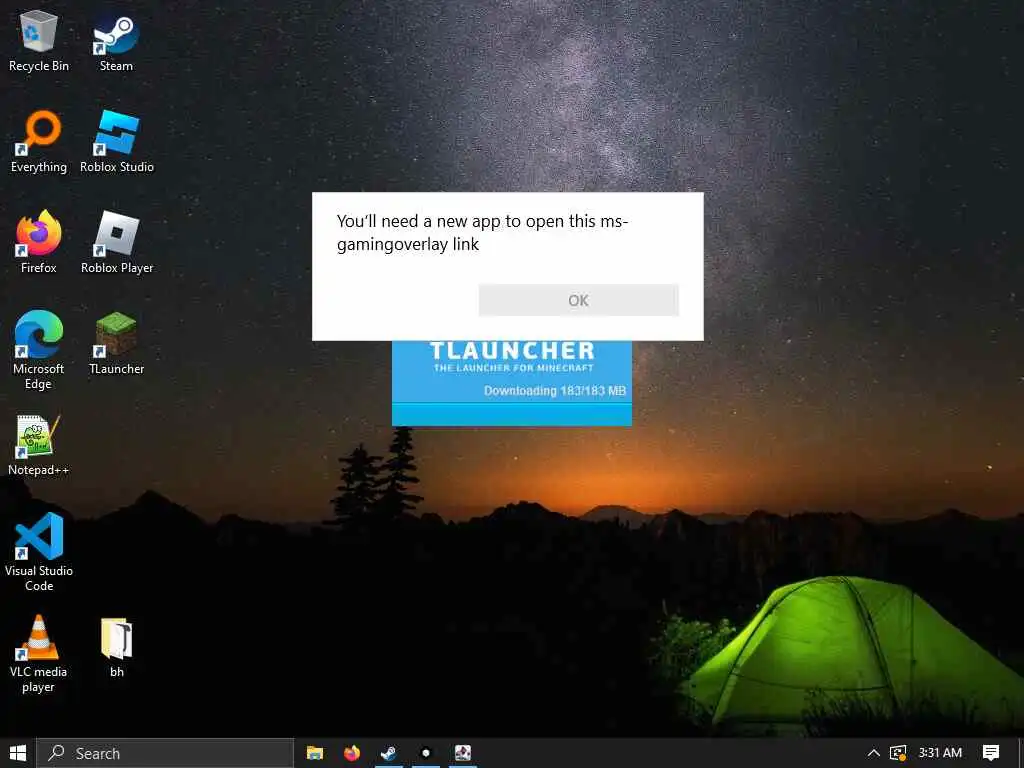
Task: Switch to the last running taskbar app
Action: [x=463, y=753]
